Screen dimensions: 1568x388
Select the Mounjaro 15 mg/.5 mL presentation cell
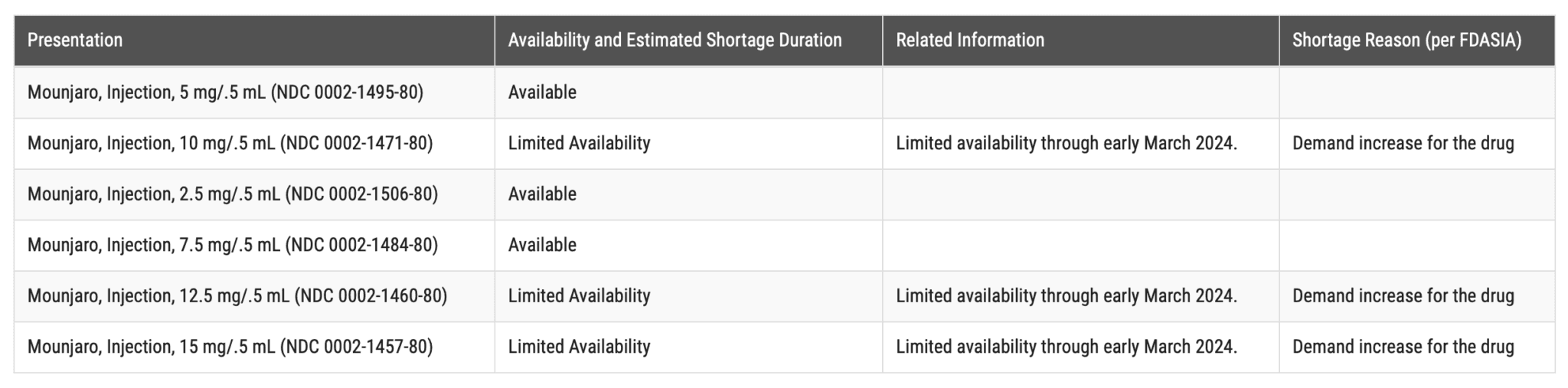pos(230,347)
